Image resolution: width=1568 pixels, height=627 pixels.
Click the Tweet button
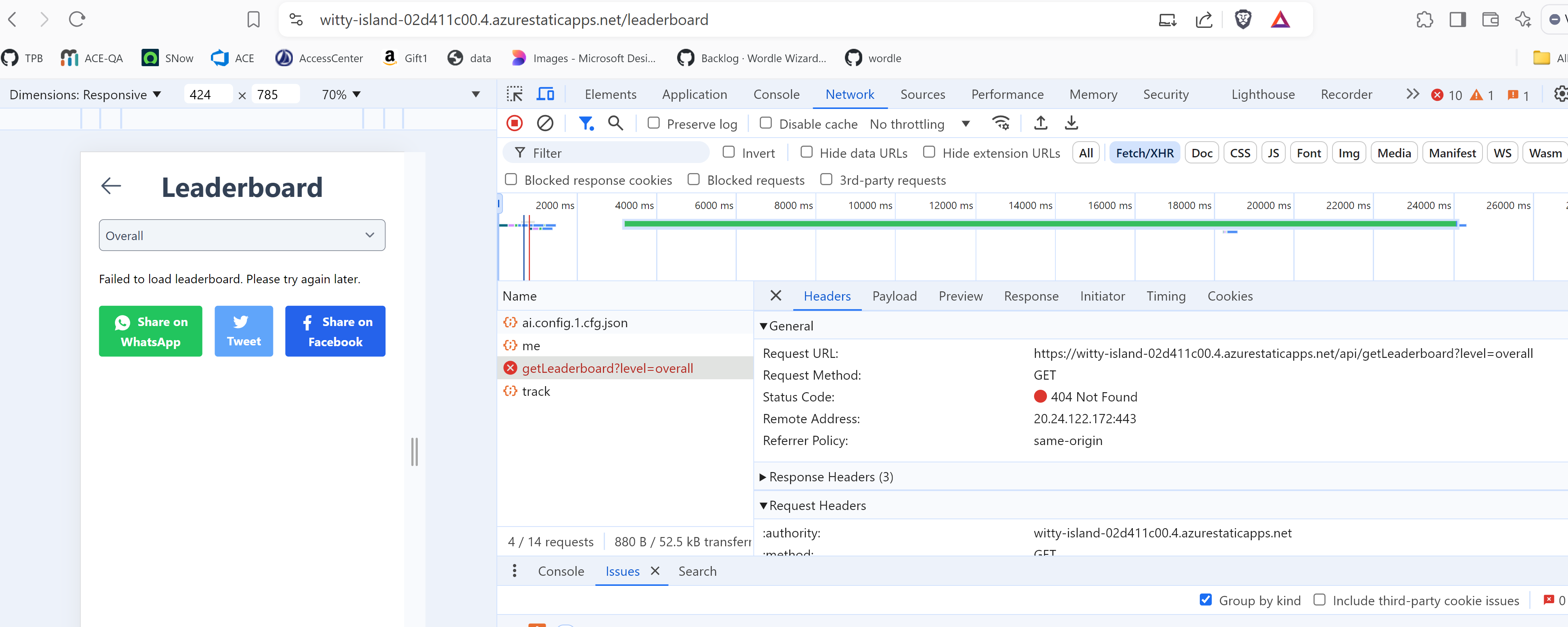coord(244,331)
